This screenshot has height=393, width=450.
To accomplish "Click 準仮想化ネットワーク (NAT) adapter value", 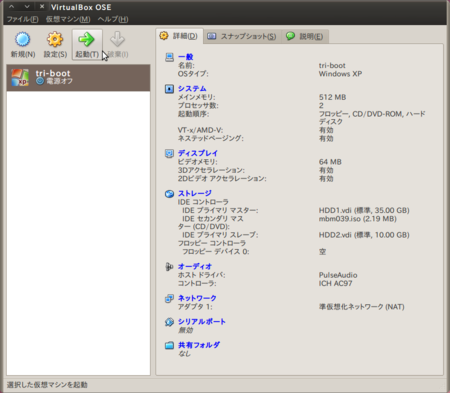I will (x=361, y=307).
